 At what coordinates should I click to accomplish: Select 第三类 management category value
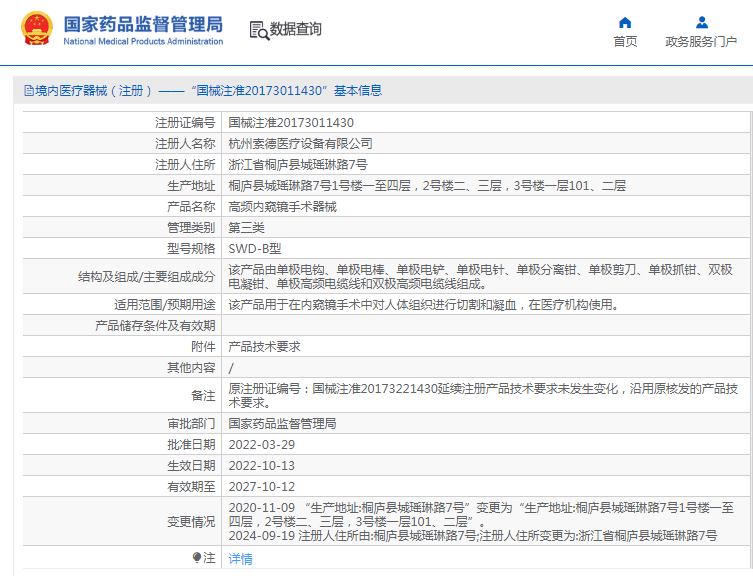(x=246, y=228)
